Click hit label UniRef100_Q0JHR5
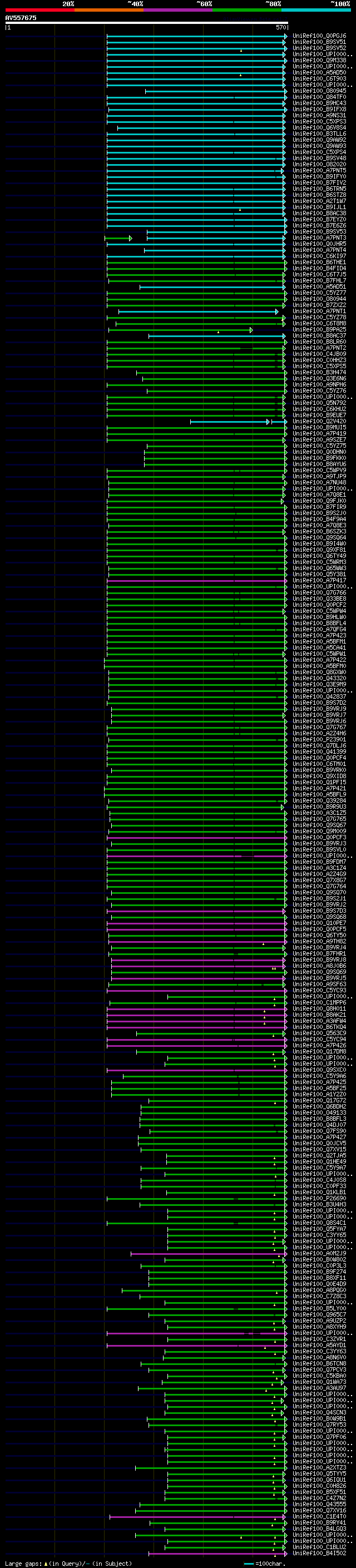Screen dimensions: 356x1568 tap(319, 244)
